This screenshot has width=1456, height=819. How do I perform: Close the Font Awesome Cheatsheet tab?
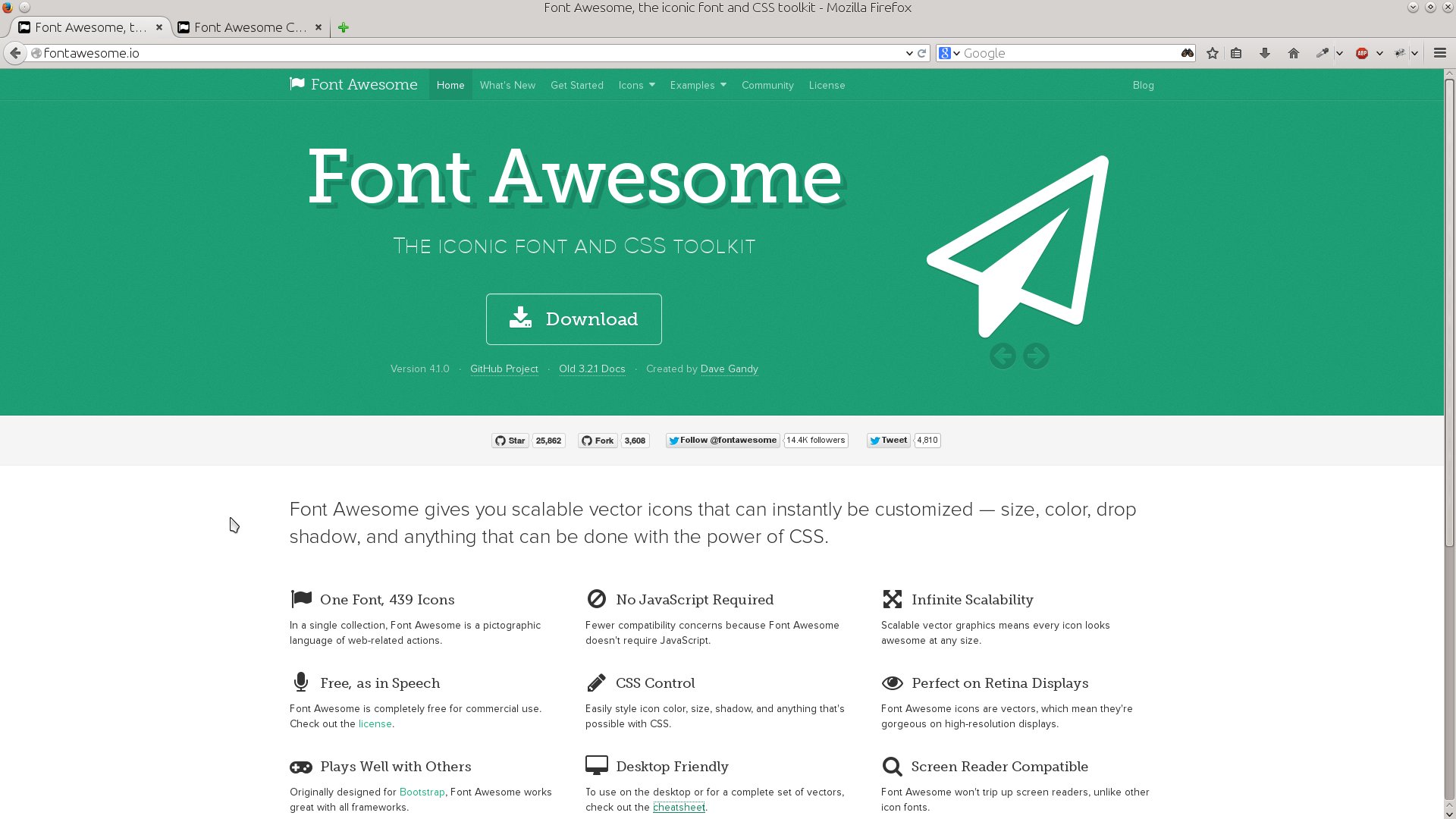tap(318, 27)
